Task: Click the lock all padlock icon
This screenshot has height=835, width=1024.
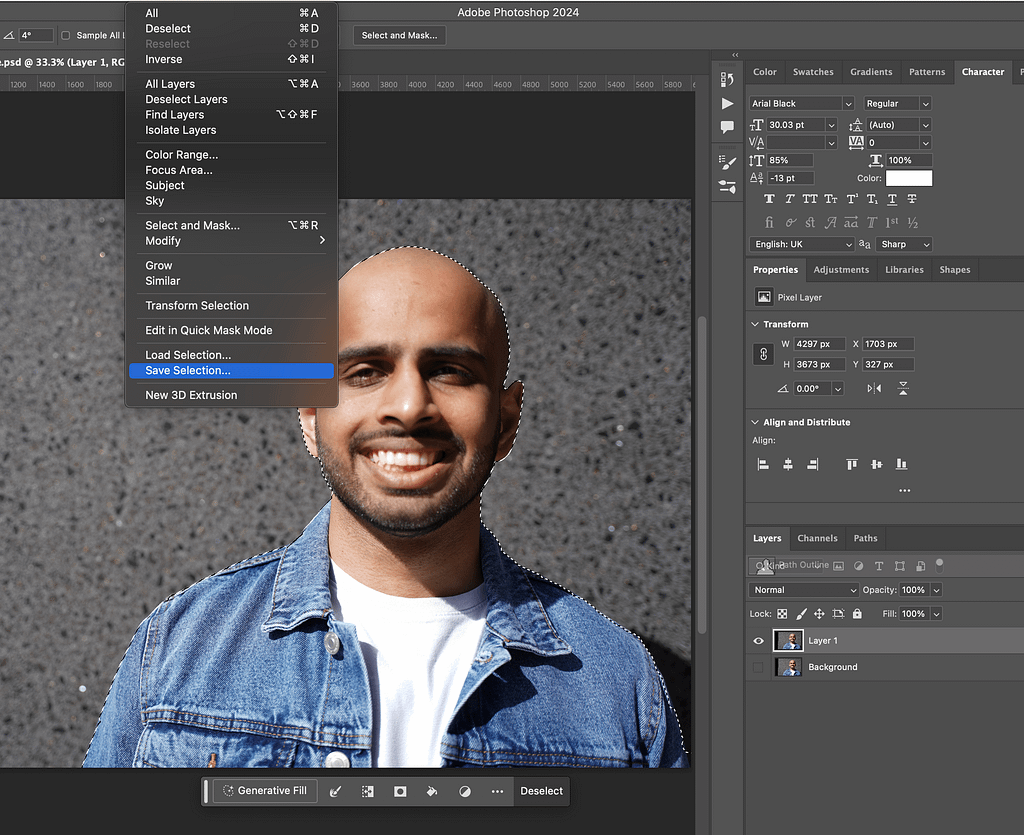Action: [857, 614]
